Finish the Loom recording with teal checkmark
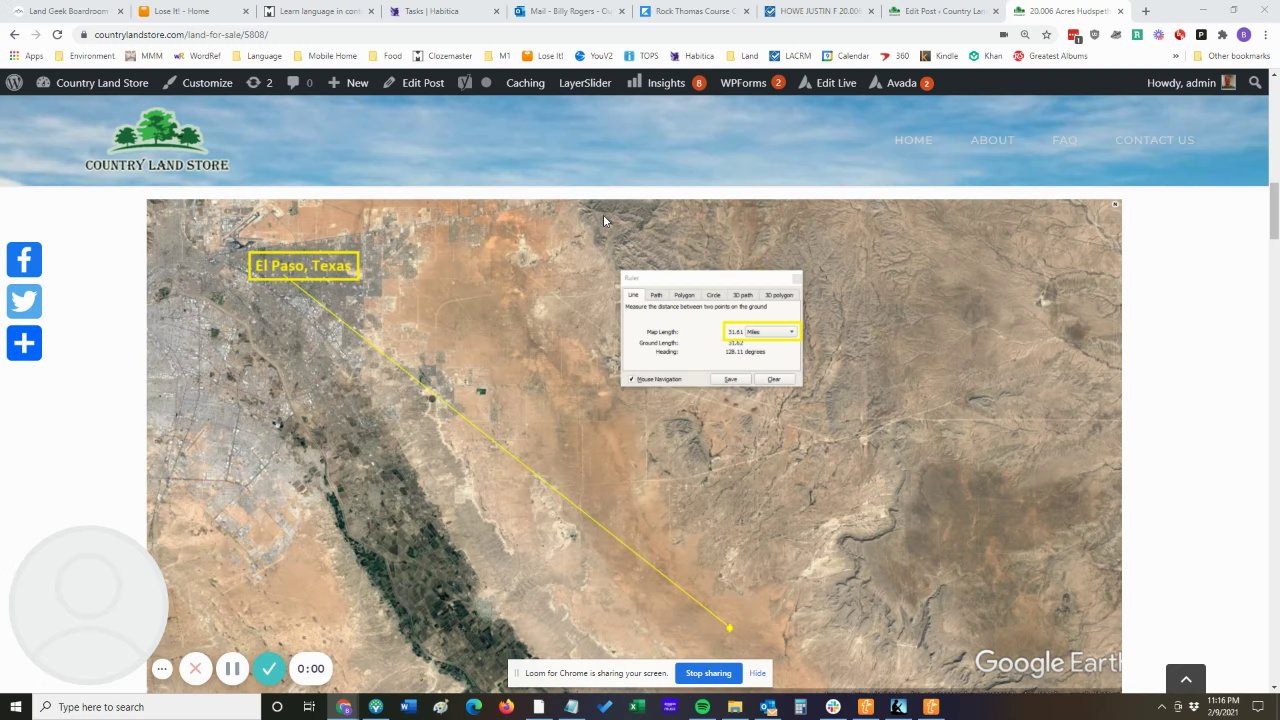The height and width of the screenshot is (720, 1280). [x=268, y=669]
